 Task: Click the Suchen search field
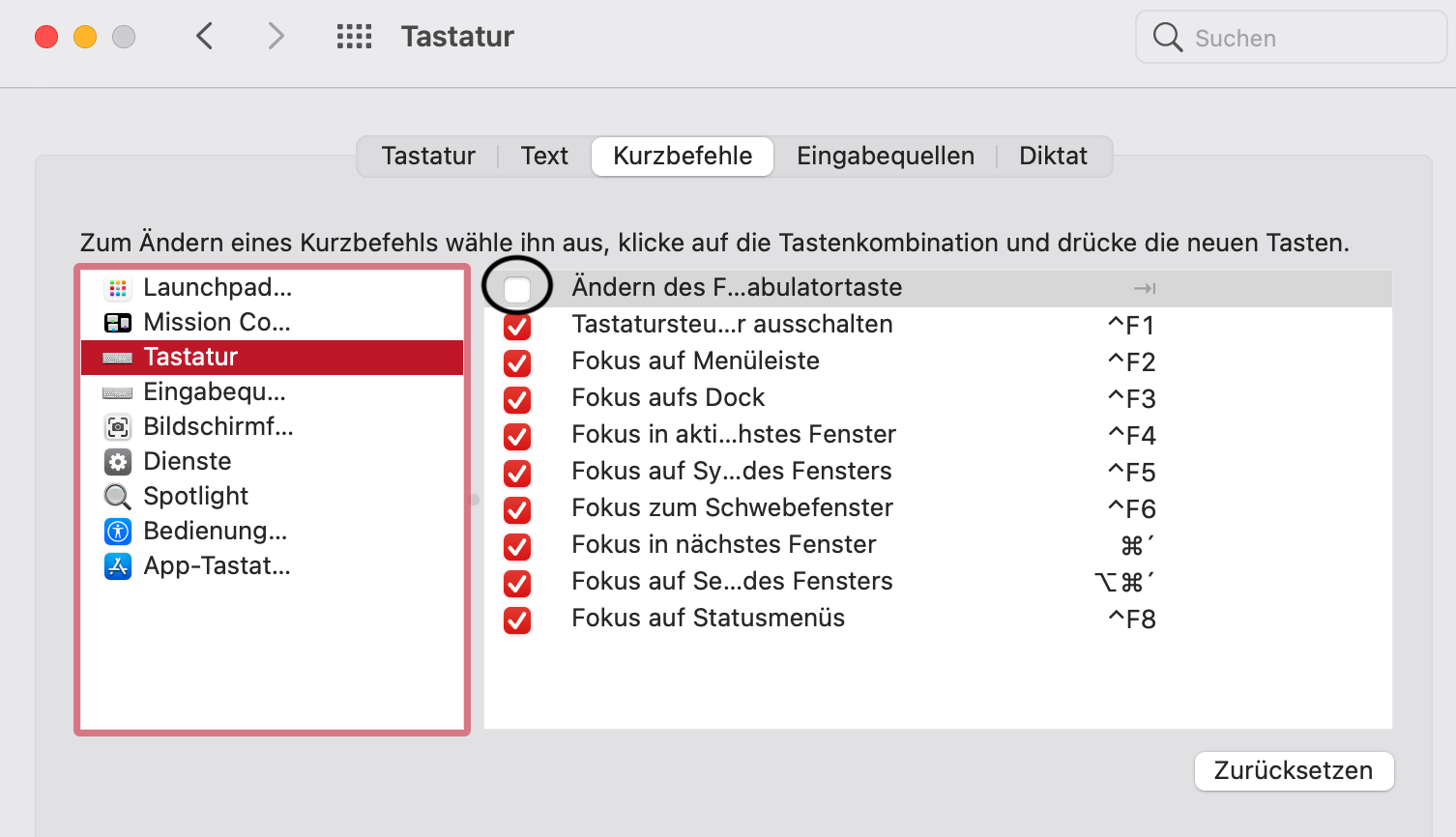tap(1290, 39)
